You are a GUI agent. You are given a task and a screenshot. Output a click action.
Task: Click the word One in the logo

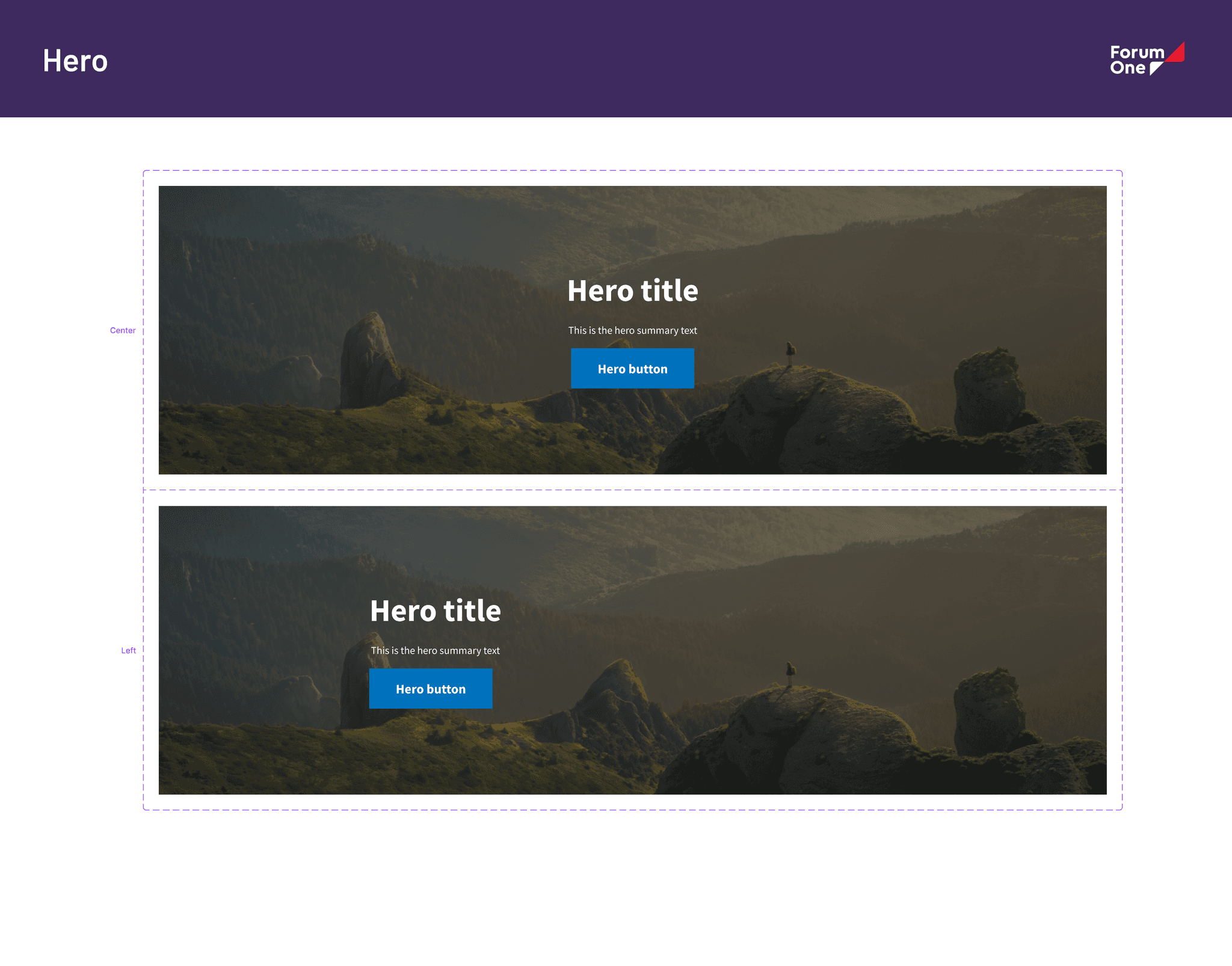pyautogui.click(x=1127, y=68)
